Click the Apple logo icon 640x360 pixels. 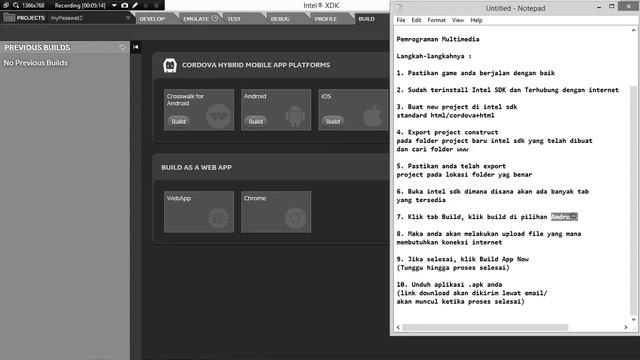pyautogui.click(x=373, y=116)
